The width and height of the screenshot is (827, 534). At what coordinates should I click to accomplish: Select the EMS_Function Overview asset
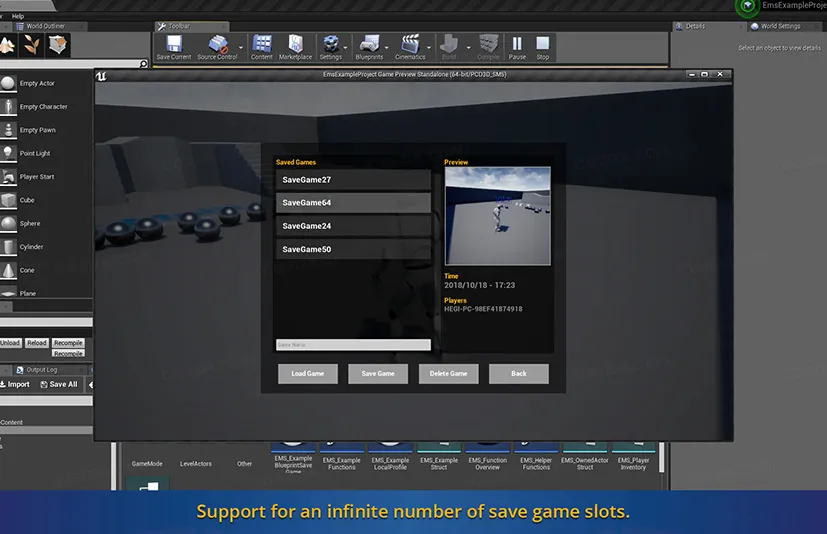[x=487, y=458]
